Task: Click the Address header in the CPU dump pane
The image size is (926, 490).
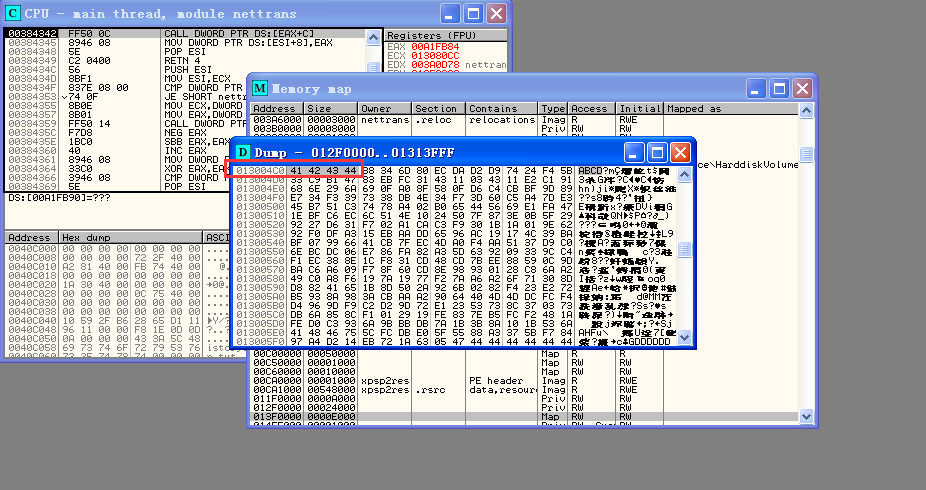Action: click(32, 237)
